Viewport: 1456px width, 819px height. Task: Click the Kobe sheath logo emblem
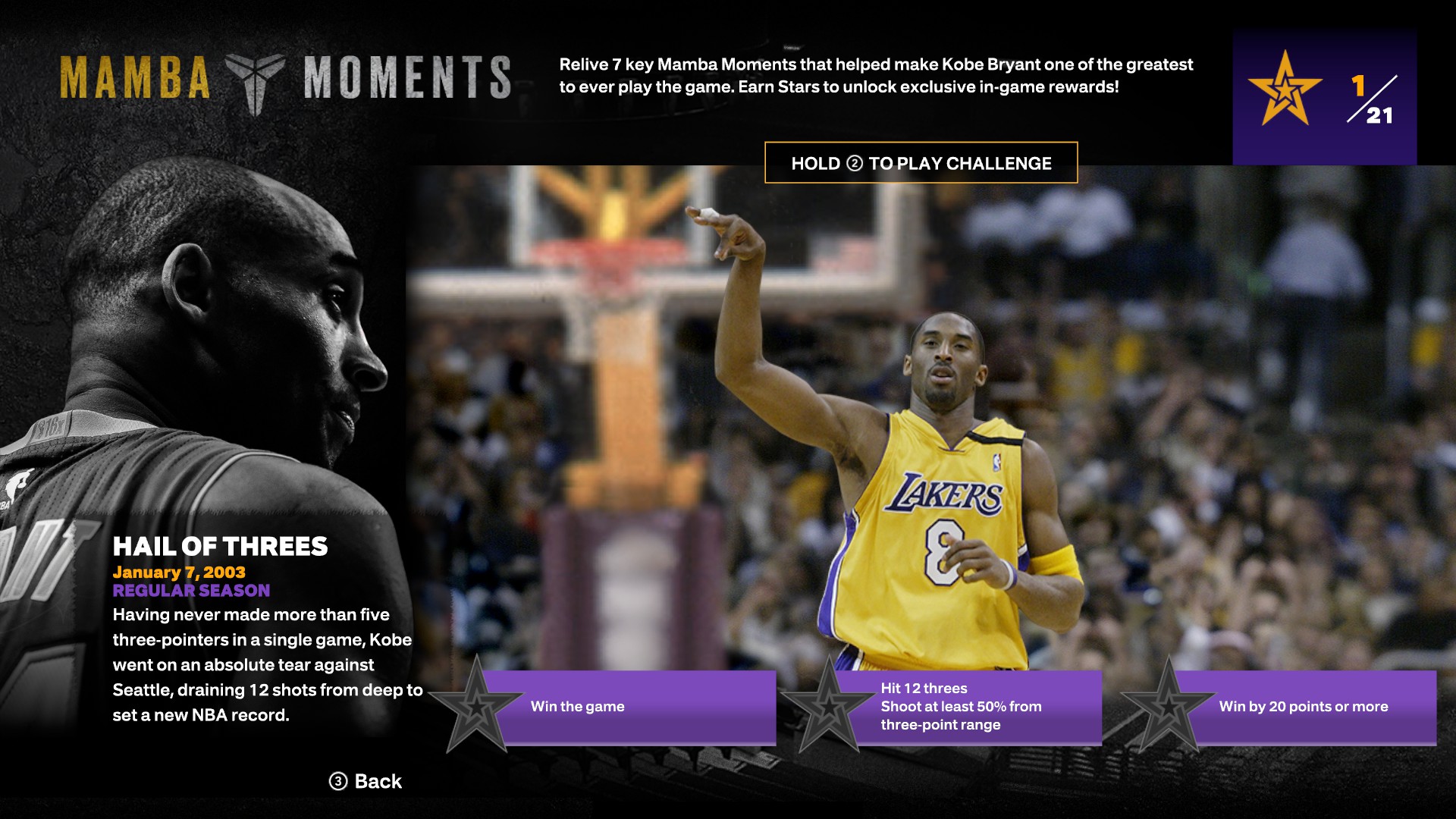click(256, 81)
